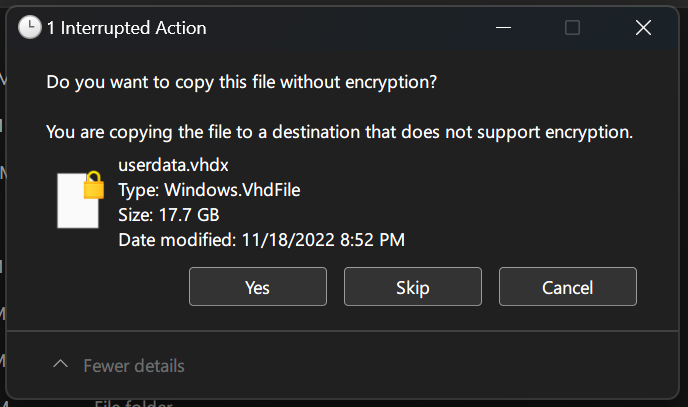Viewport: 688px width, 407px height.
Task: Click the Date modified line
Action: coord(261,239)
